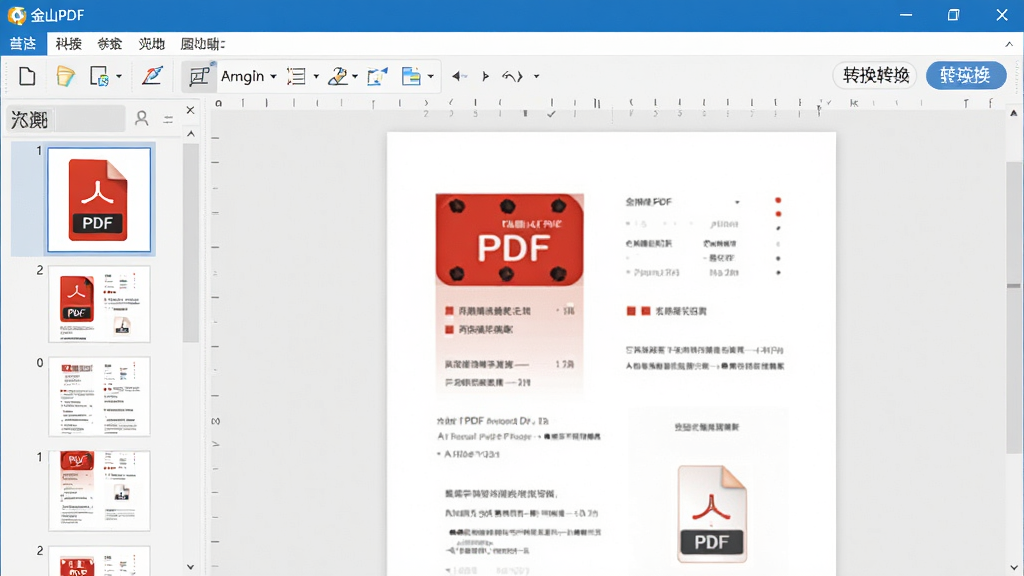Select the highlighted thumbnail with large PDF icon

[x=99, y=200]
